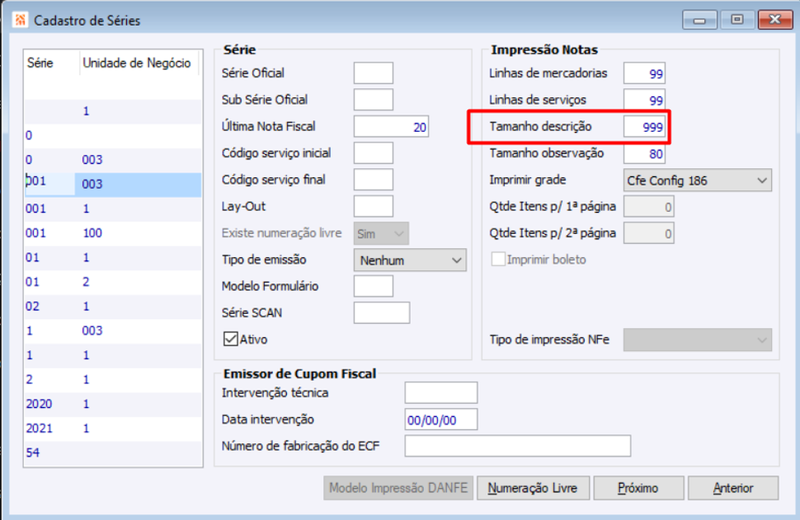The width and height of the screenshot is (800, 520).
Task: Select the Série 54 row
Action: 113,453
